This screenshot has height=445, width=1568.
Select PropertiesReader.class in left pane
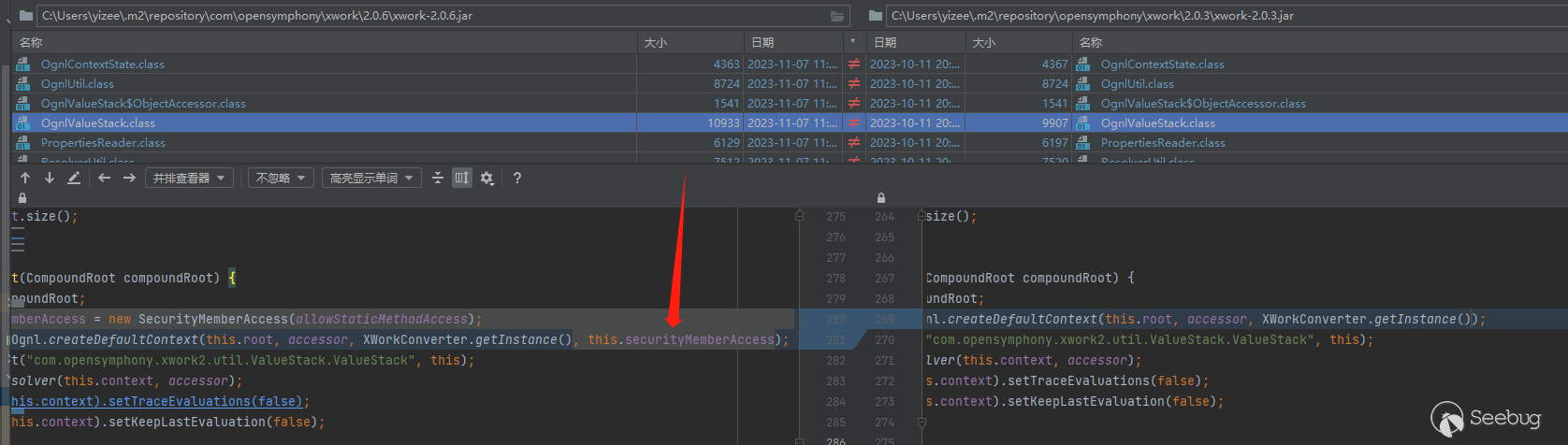coord(103,143)
